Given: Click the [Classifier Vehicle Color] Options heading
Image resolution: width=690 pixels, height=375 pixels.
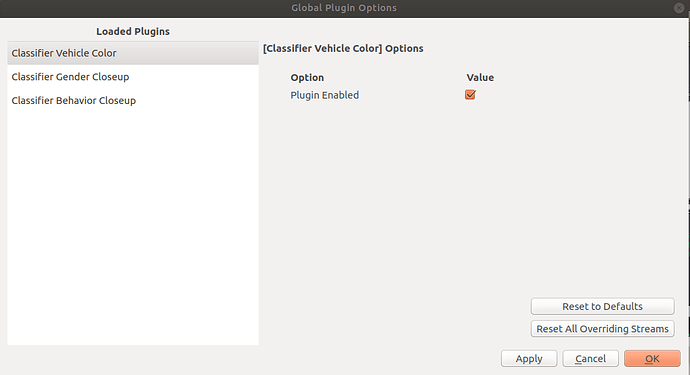Looking at the screenshot, I should coord(343,48).
